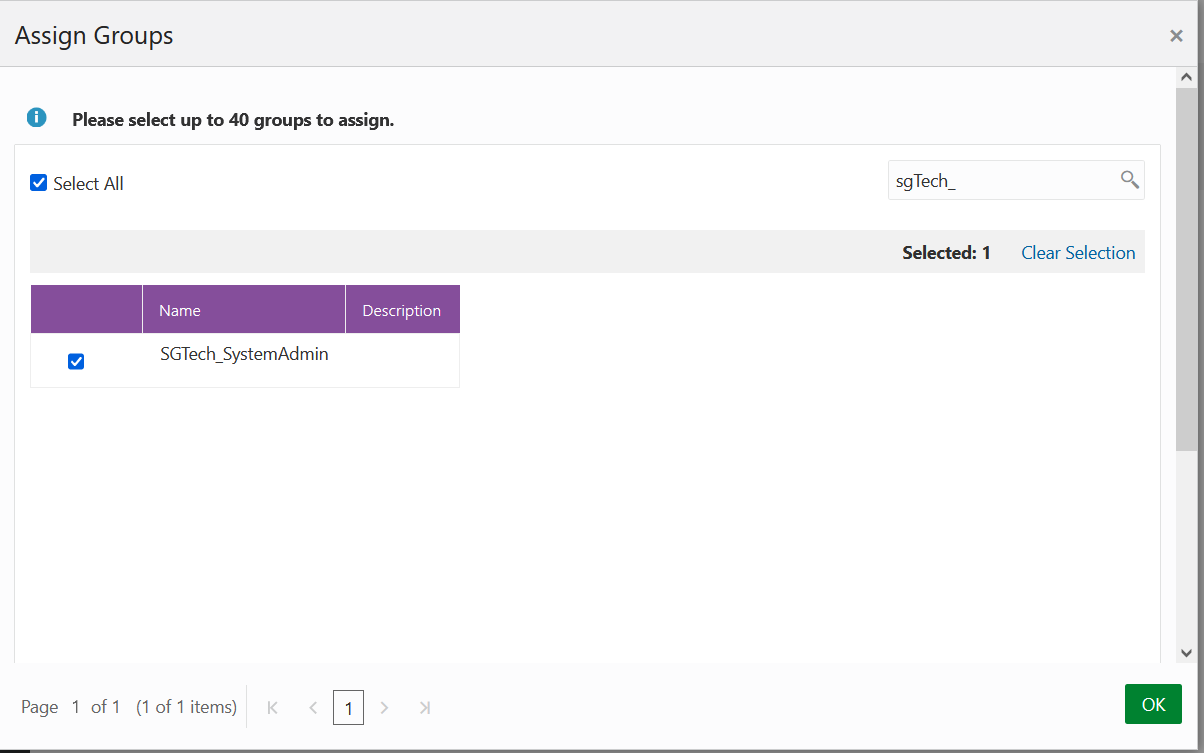Jump to last page arrow icon
The image size is (1204, 753).
425,707
